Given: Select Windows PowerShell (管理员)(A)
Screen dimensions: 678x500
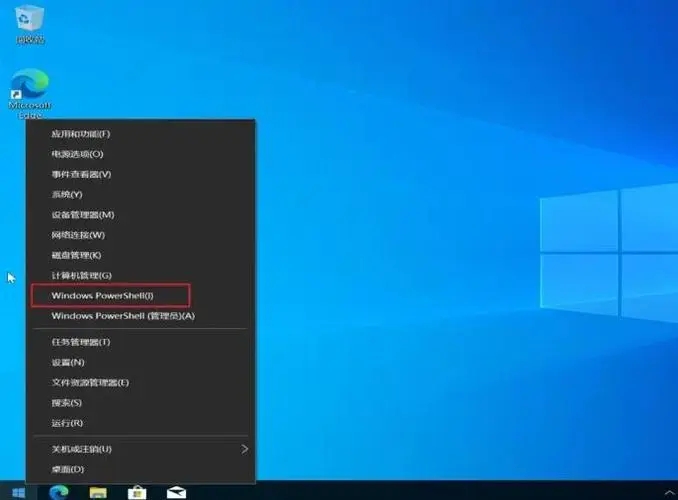Looking at the screenshot, I should [x=123, y=316].
